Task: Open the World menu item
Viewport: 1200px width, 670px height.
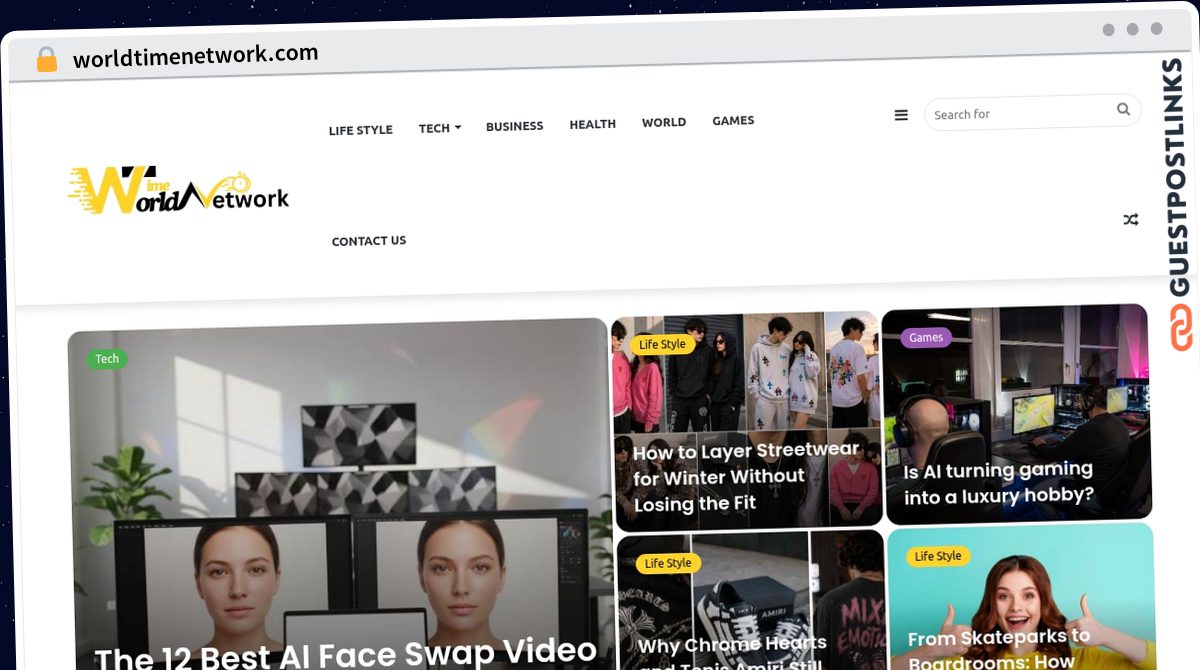Action: [x=663, y=122]
